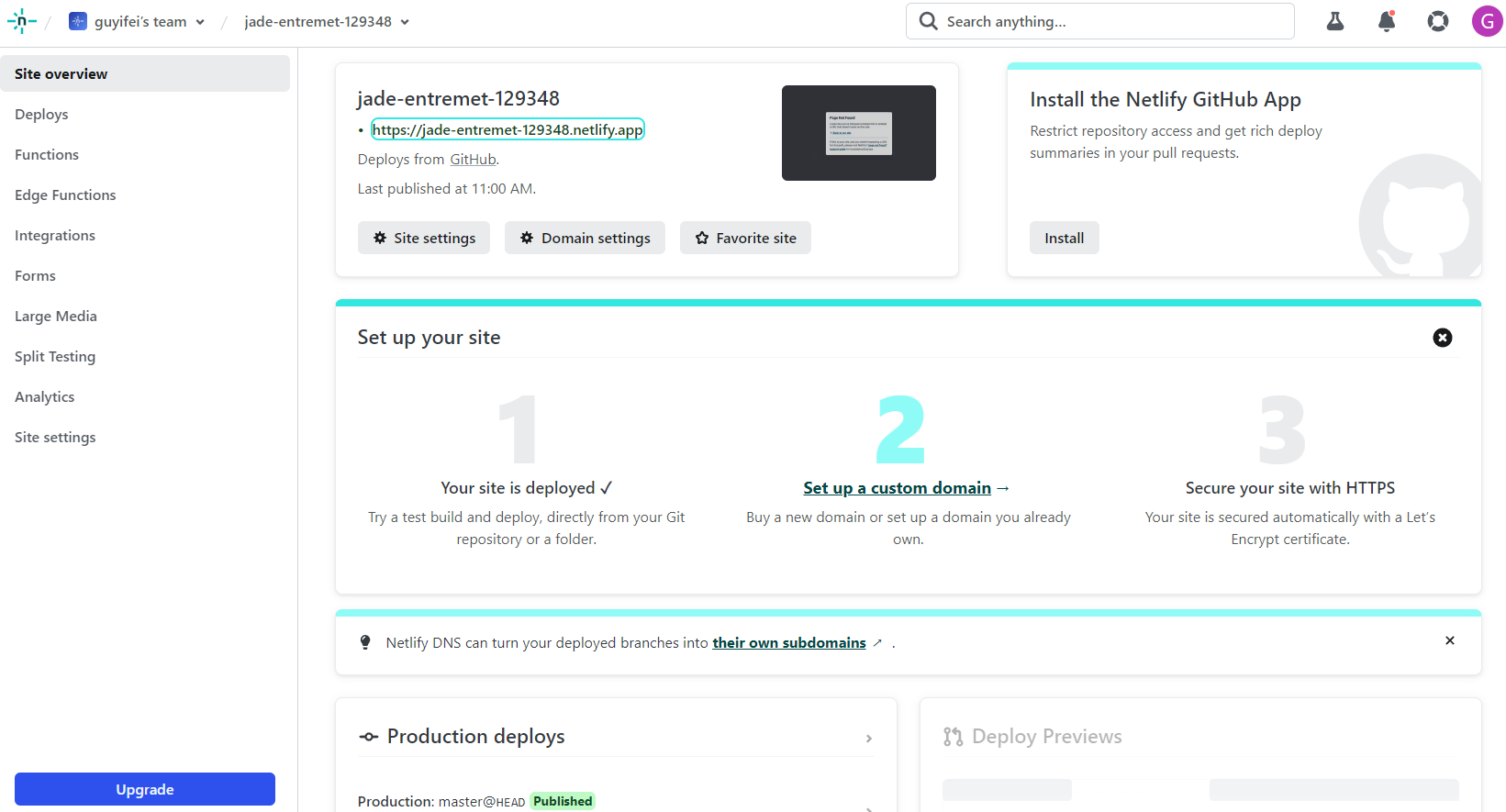Click the Production deploys commit icon

pyautogui.click(x=368, y=737)
